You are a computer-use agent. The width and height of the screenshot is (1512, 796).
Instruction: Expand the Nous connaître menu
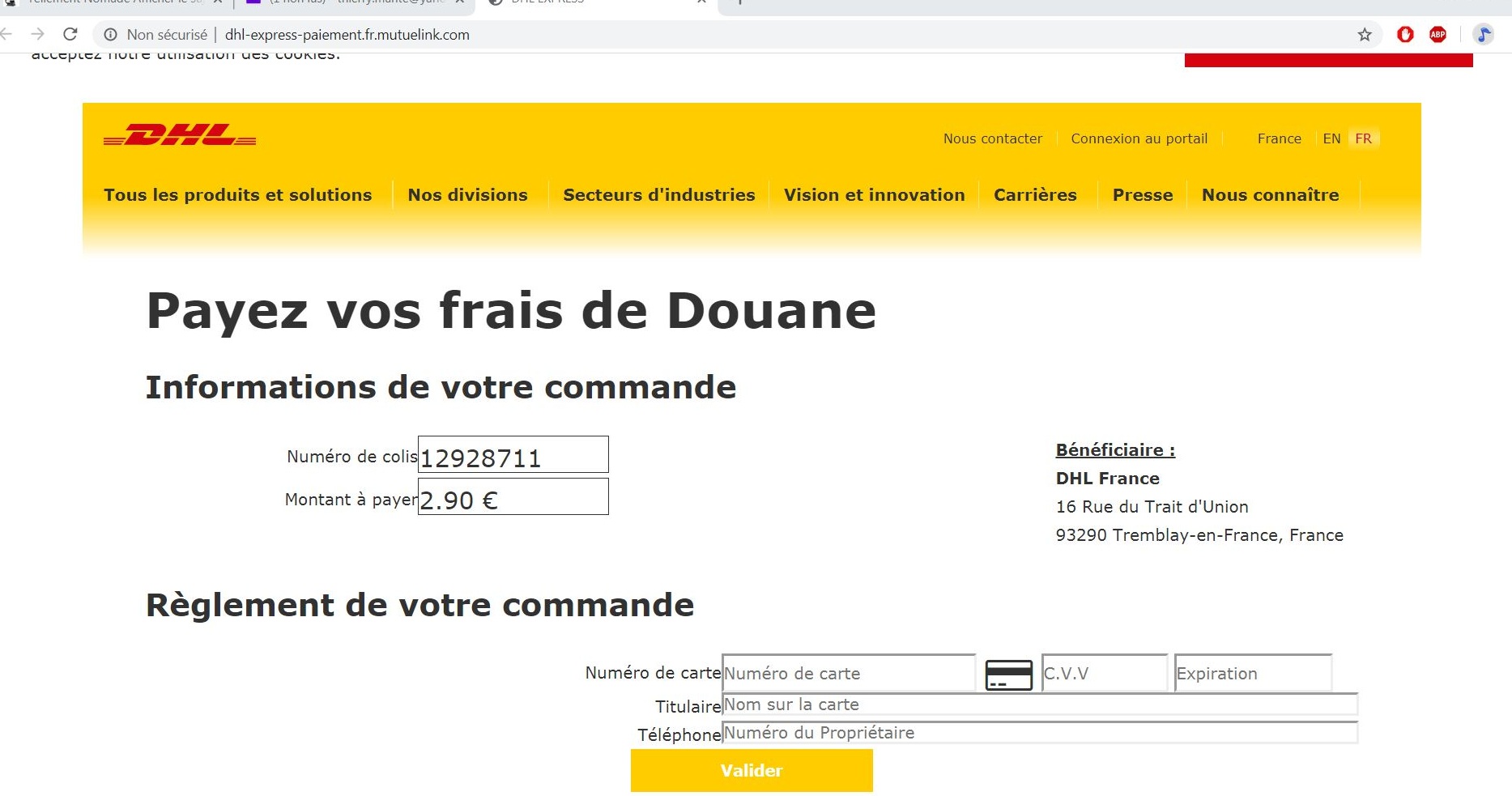pyautogui.click(x=1270, y=195)
